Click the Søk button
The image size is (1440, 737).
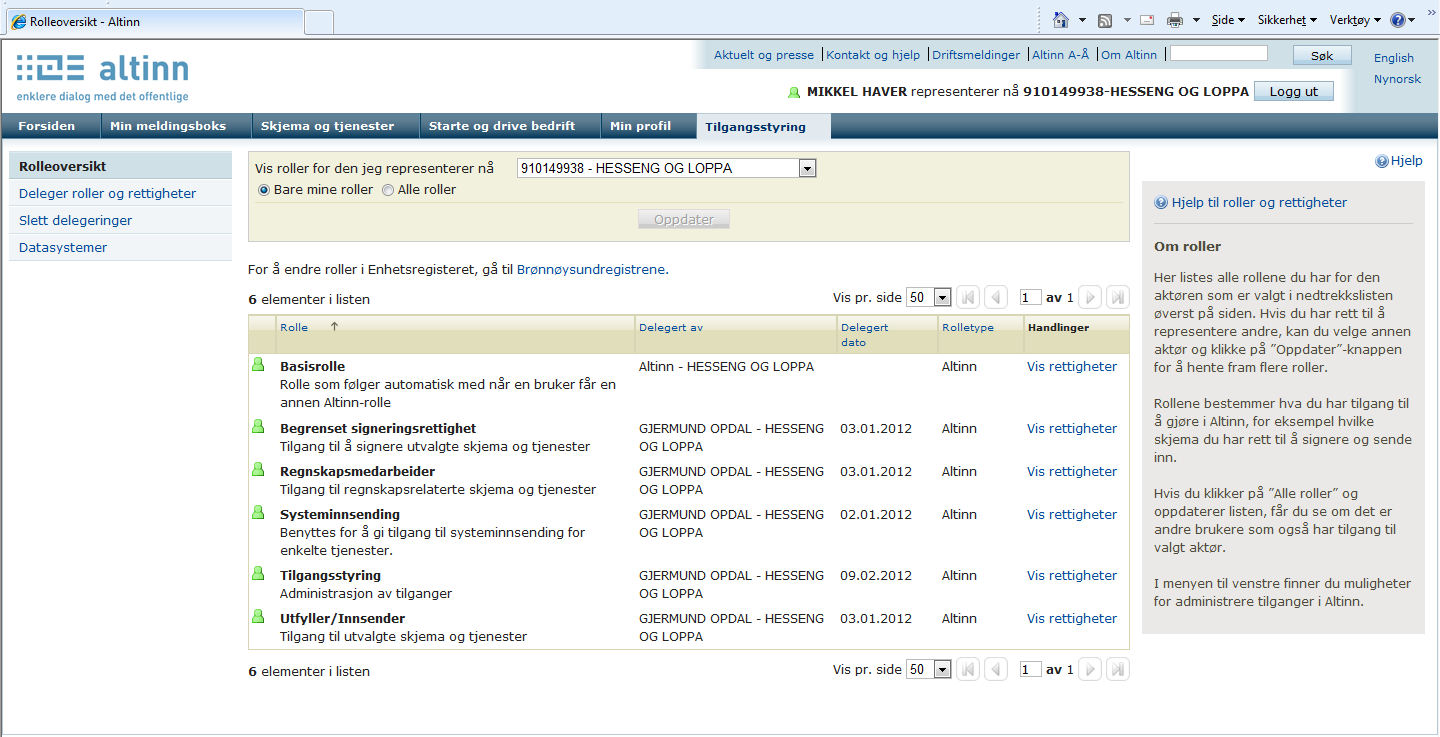[x=1322, y=55]
